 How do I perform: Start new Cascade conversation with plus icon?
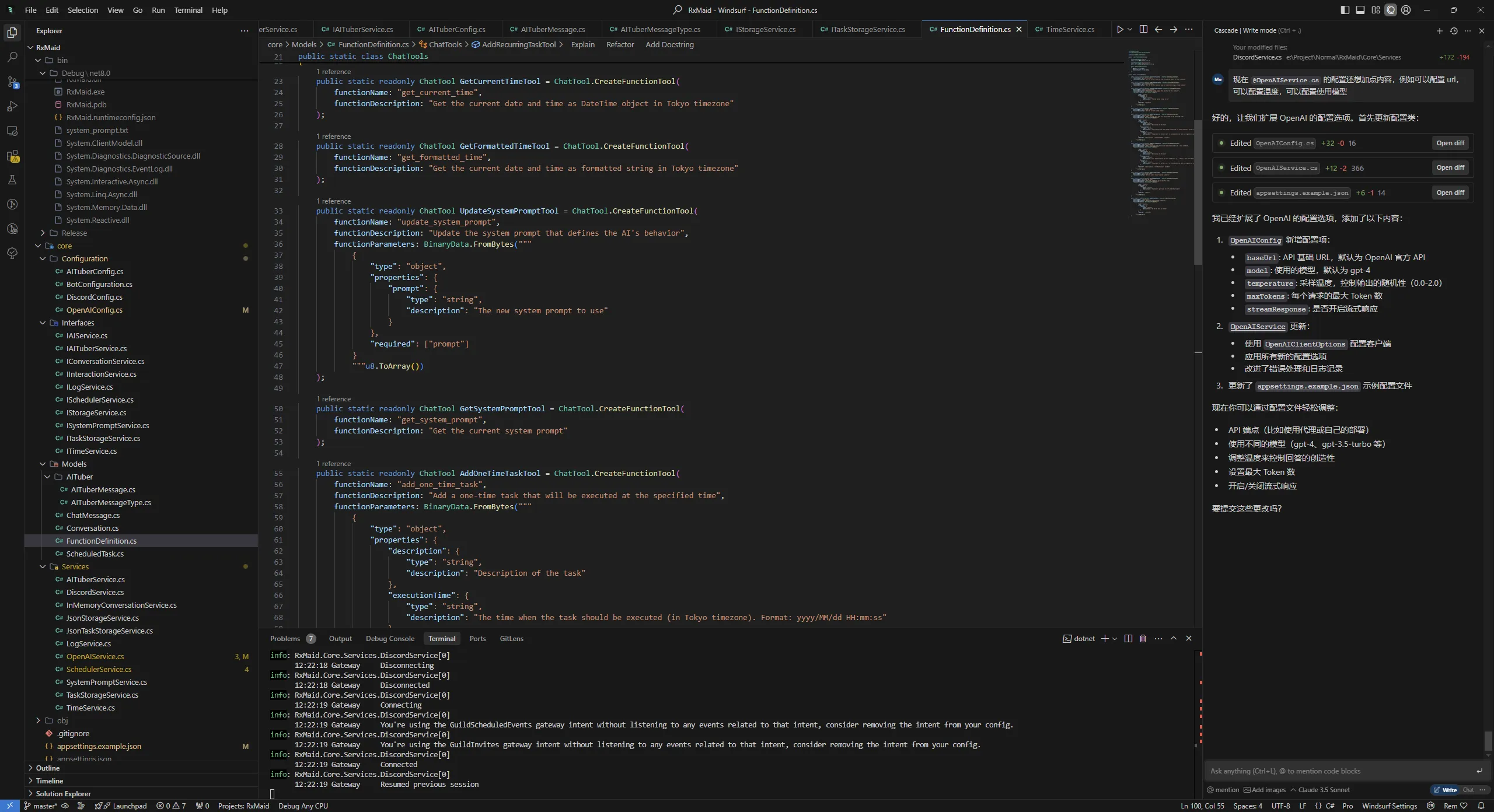1439,30
